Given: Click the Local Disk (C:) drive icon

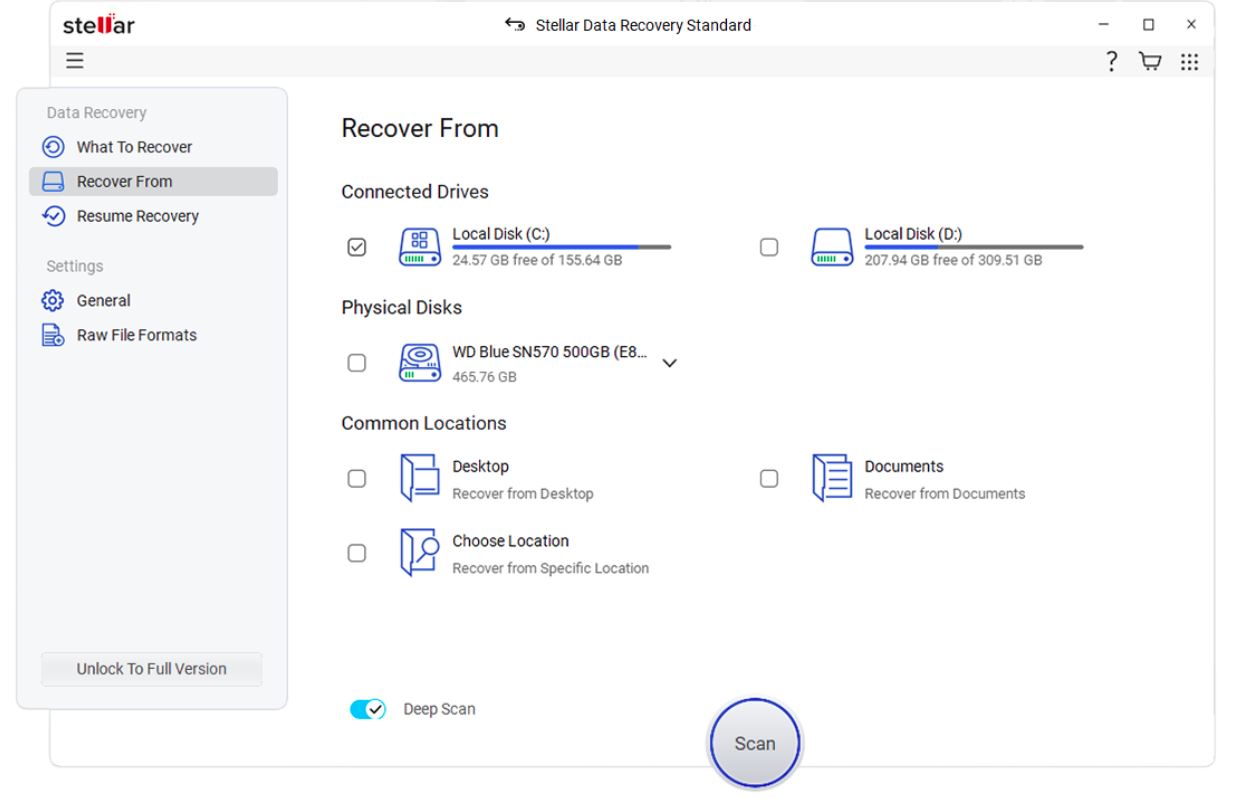Looking at the screenshot, I should pyautogui.click(x=421, y=246).
